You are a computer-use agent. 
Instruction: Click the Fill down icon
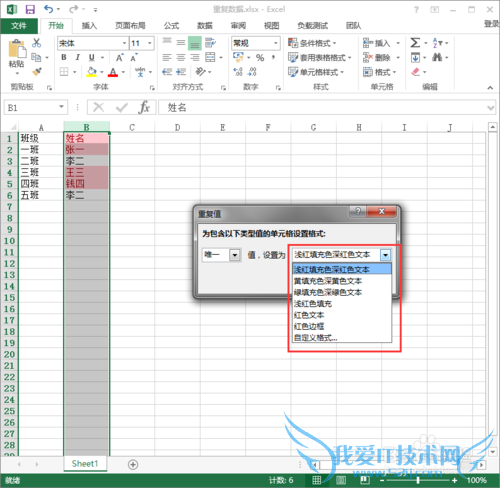(x=415, y=57)
